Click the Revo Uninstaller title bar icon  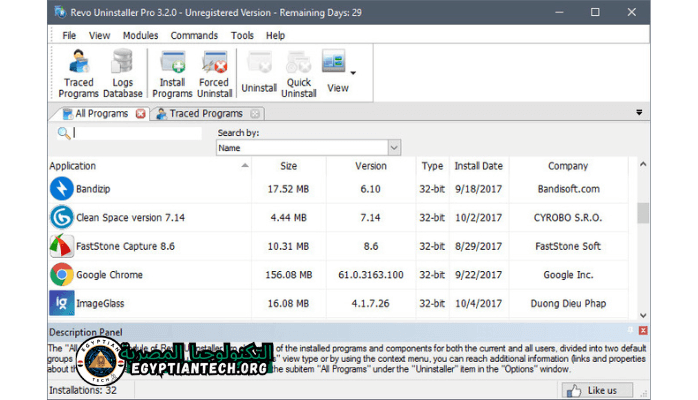pyautogui.click(x=60, y=12)
